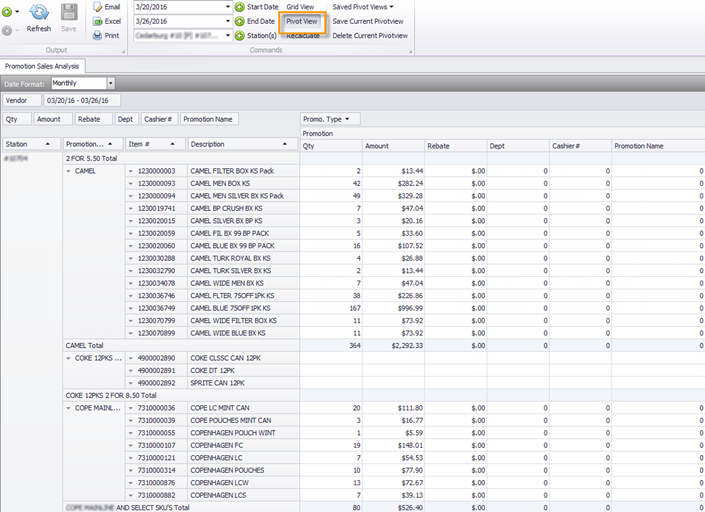Select the CAMEL Total row

pos(181,346)
